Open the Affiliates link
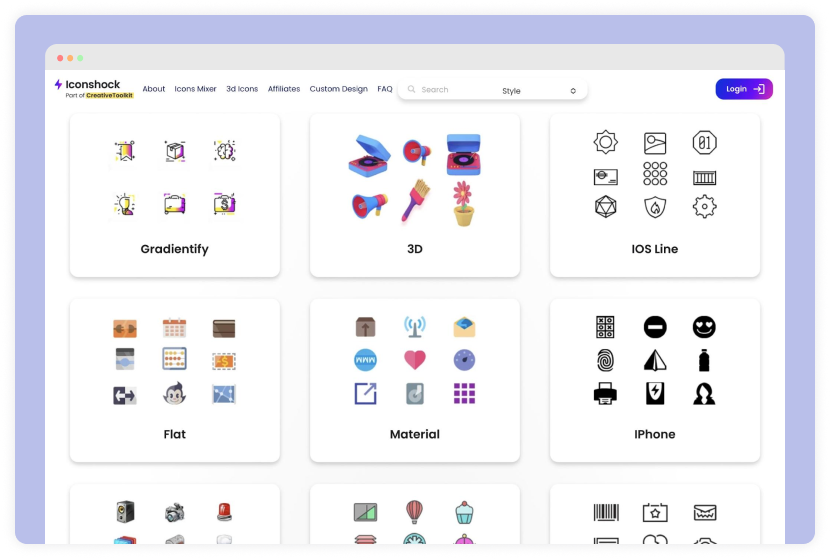Screen dimensions: 830x559 coord(284,89)
